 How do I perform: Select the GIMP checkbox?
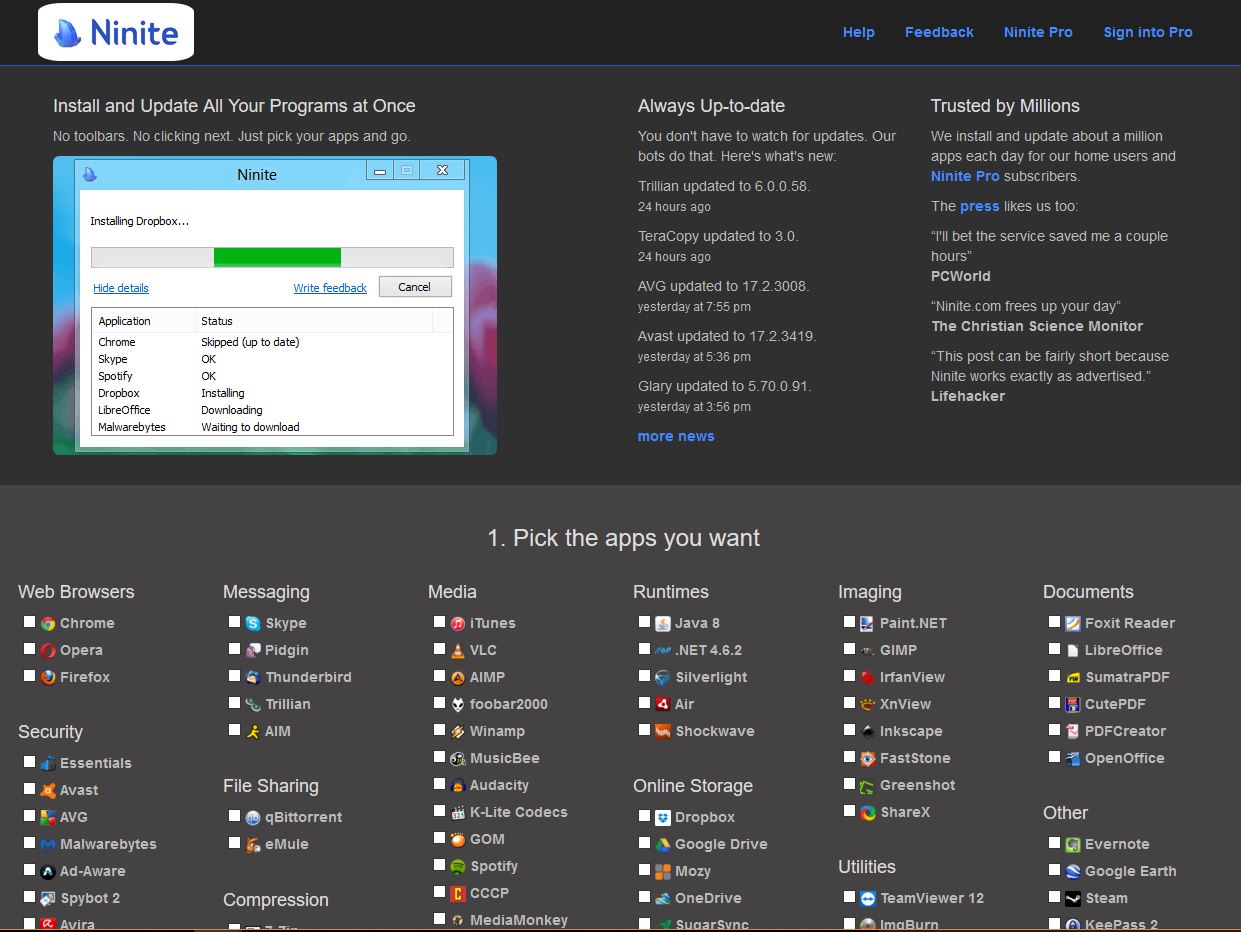849,649
